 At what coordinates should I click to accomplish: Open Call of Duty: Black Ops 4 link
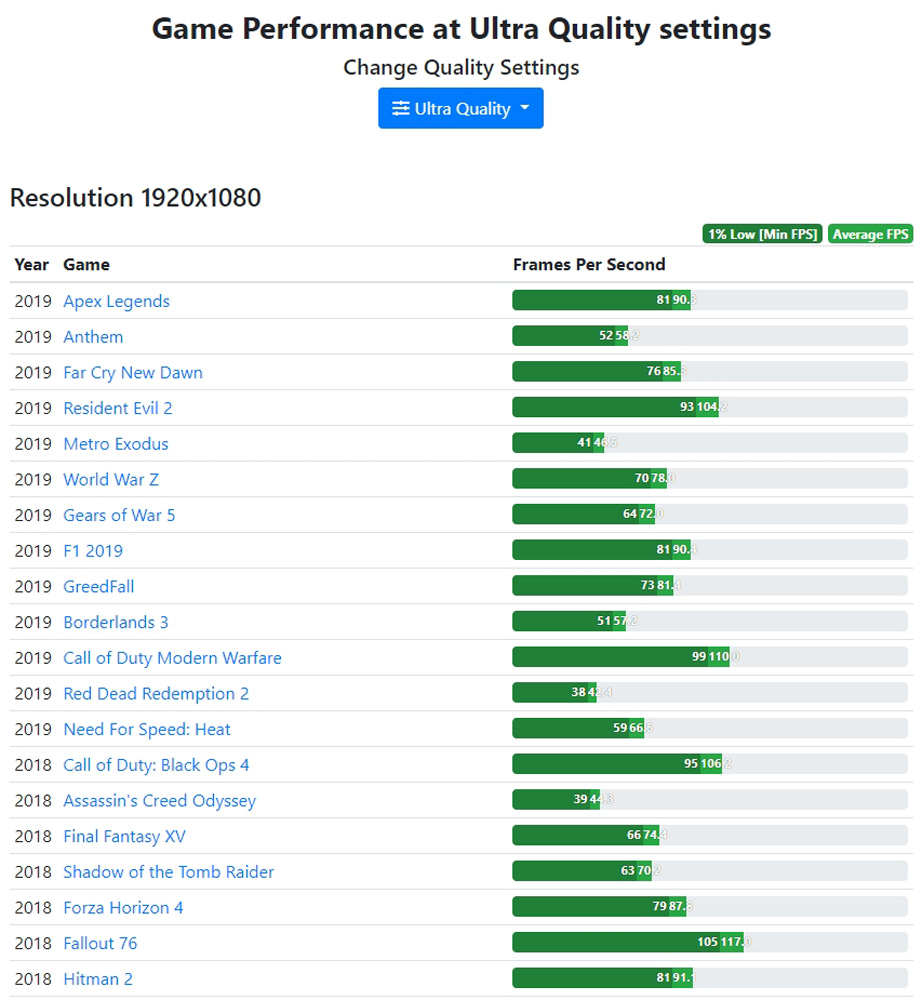click(156, 765)
